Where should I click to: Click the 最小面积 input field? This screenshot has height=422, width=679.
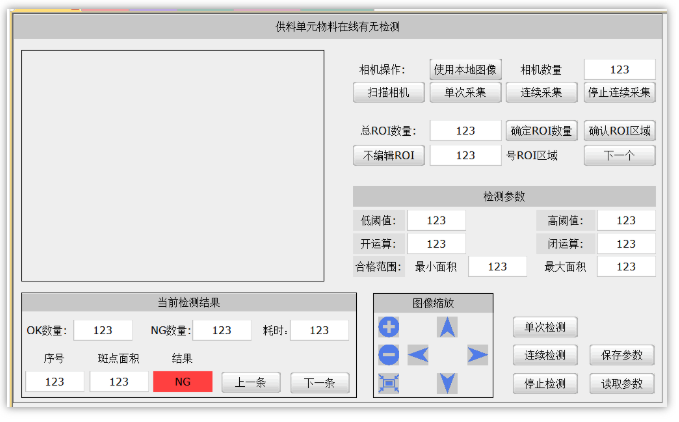point(498,267)
